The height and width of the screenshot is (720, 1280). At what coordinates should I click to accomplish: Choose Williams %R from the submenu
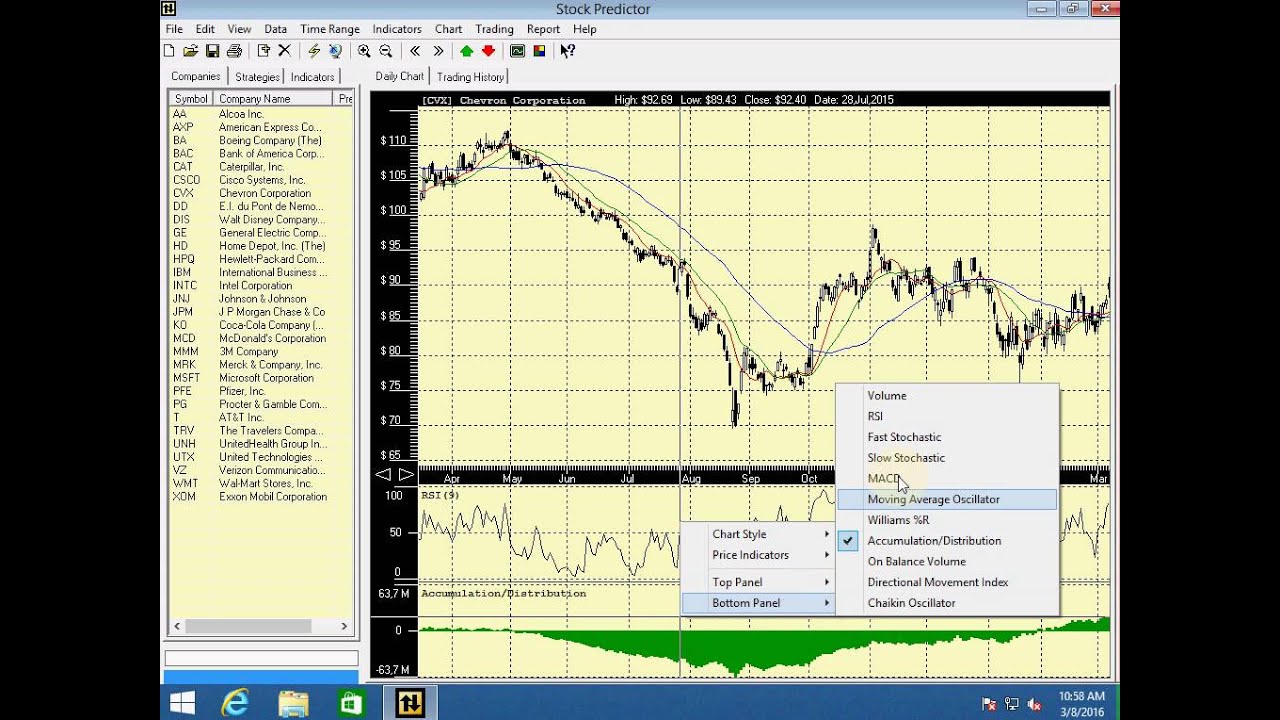pos(947,520)
